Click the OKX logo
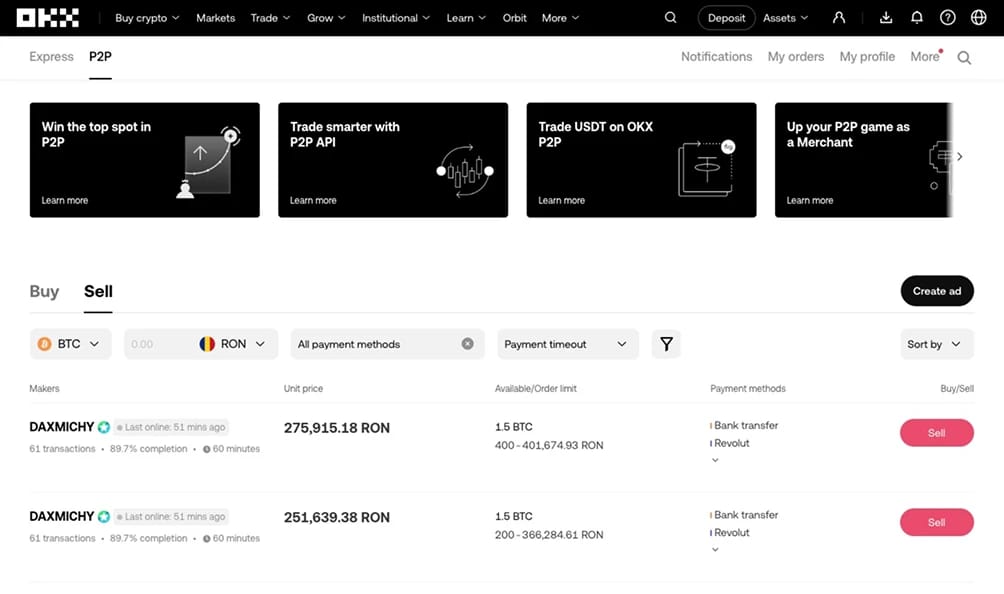The width and height of the screenshot is (1004, 594). click(x=48, y=18)
